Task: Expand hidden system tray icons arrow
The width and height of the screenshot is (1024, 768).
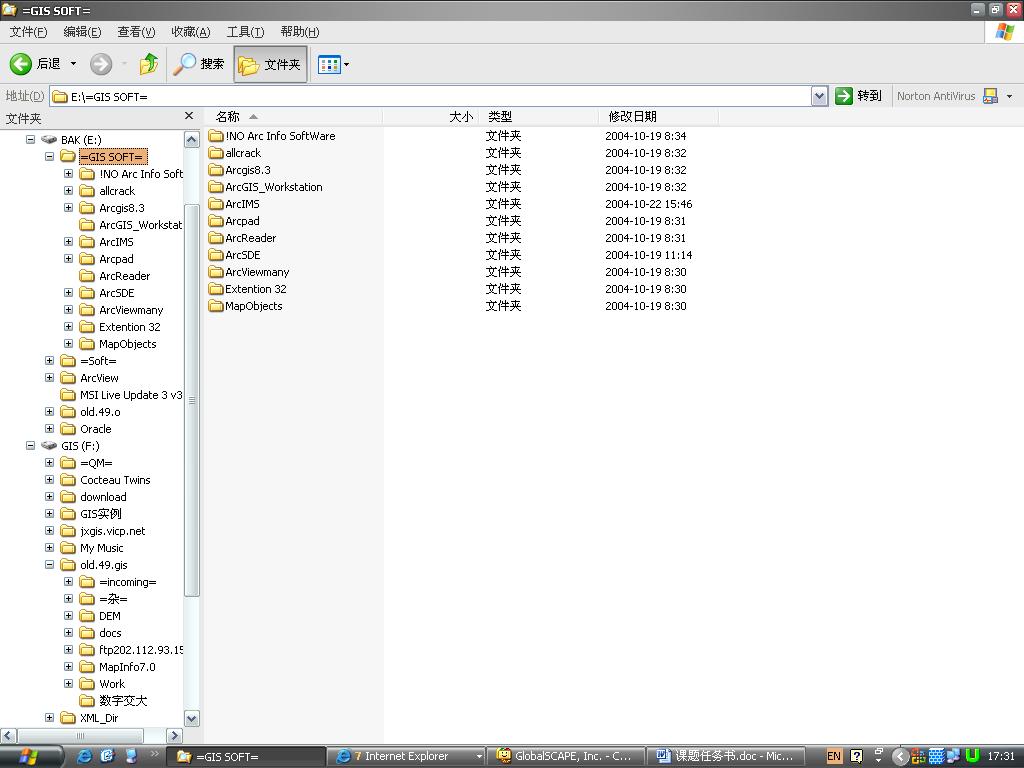Action: [x=900, y=756]
